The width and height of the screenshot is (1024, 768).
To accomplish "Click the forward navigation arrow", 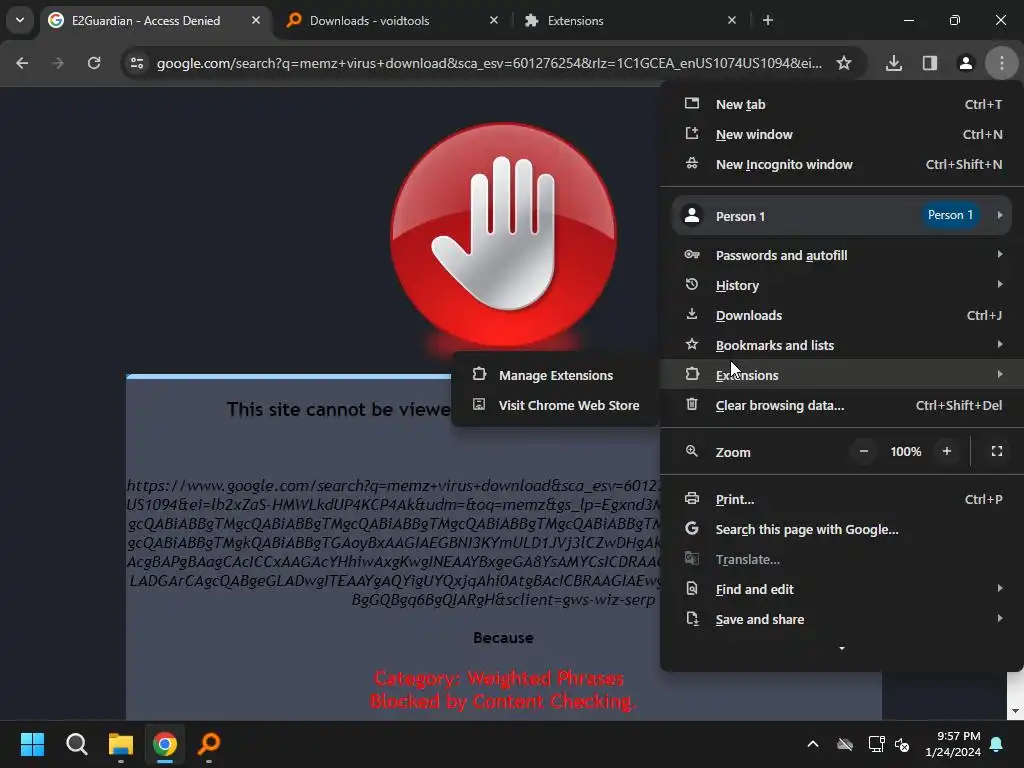I will [58, 63].
